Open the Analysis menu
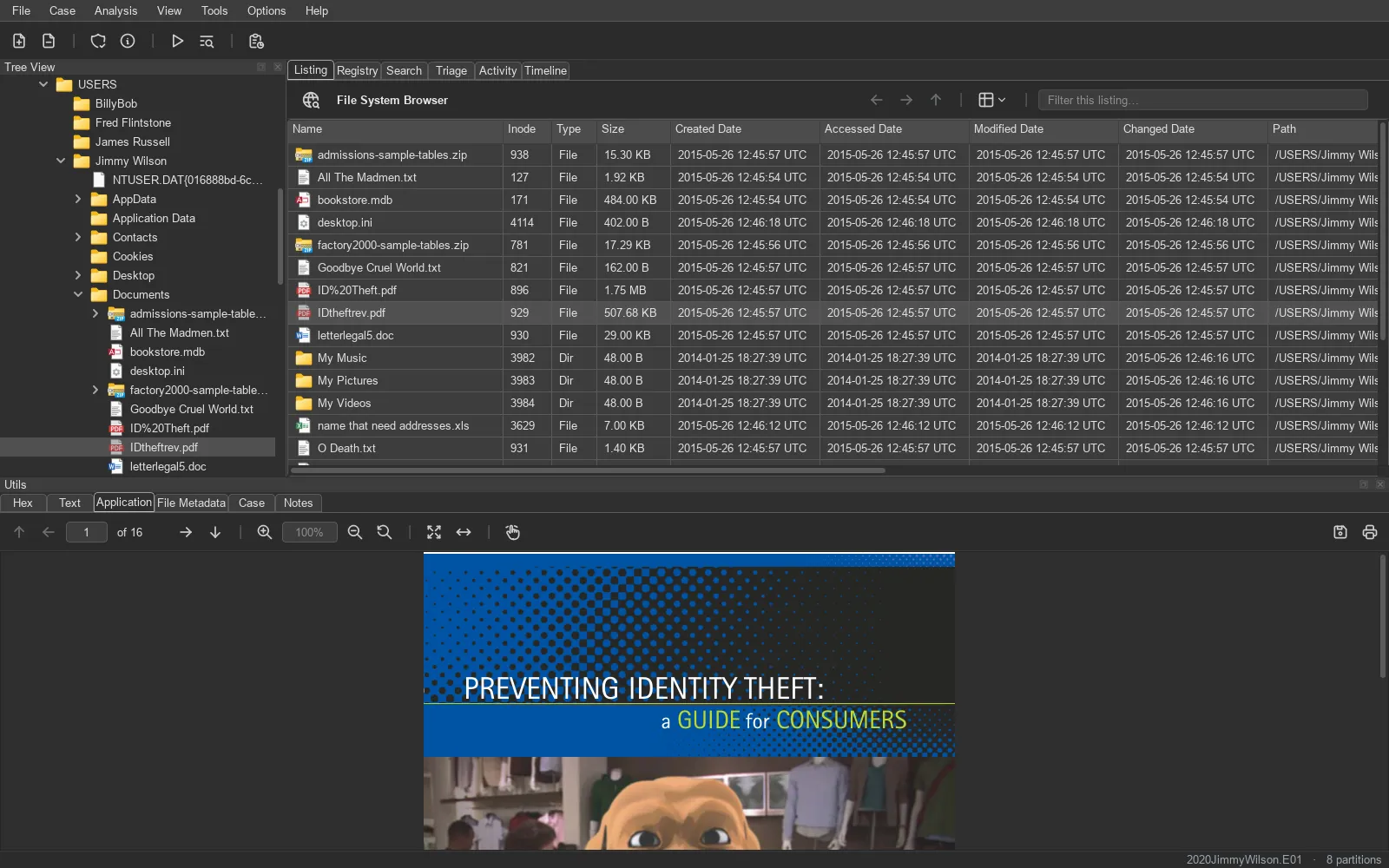The width and height of the screenshot is (1389, 868). pos(115,10)
